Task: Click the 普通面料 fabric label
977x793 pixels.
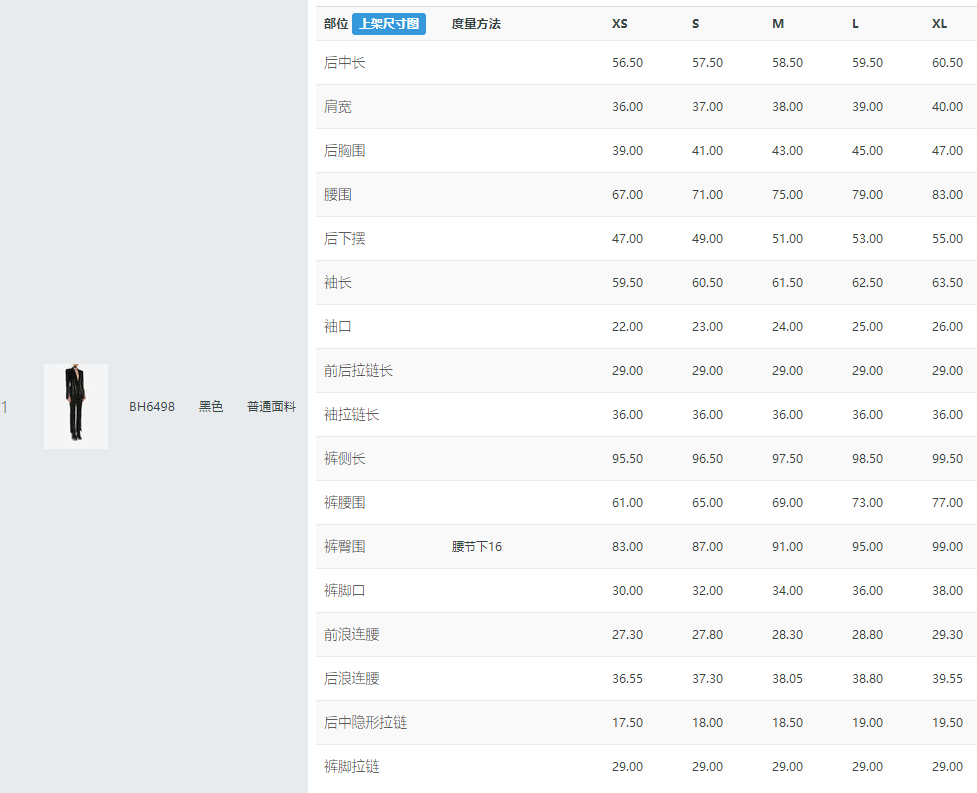Action: (271, 407)
